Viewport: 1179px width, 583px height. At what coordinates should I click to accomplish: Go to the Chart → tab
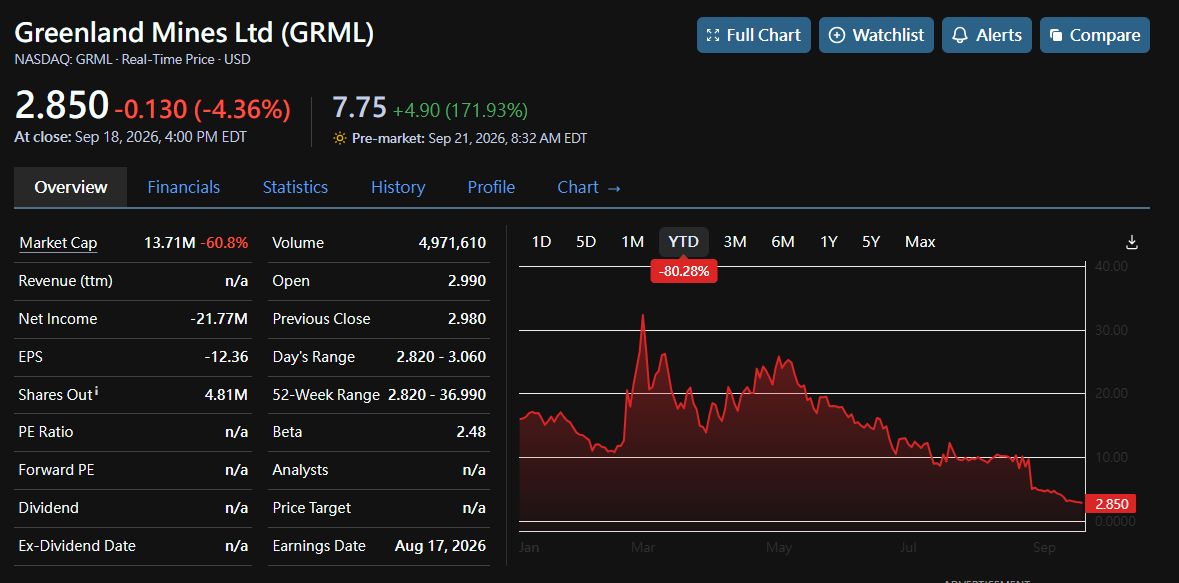click(x=589, y=187)
